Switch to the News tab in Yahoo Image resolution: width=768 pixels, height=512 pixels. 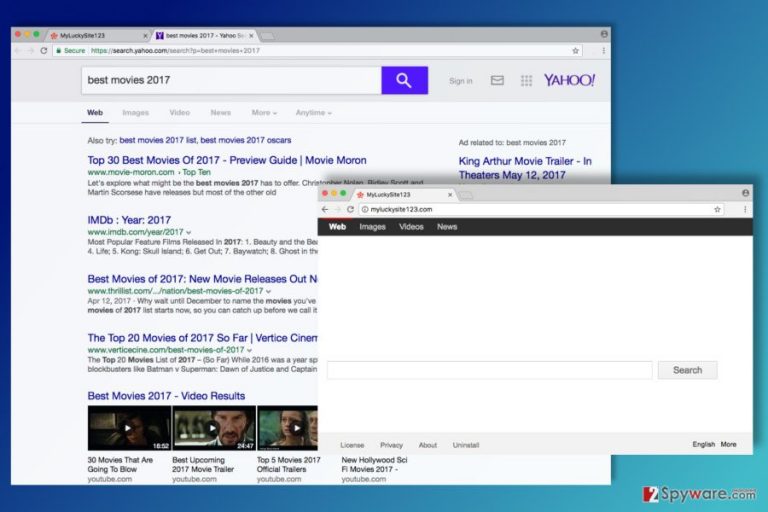[x=220, y=113]
